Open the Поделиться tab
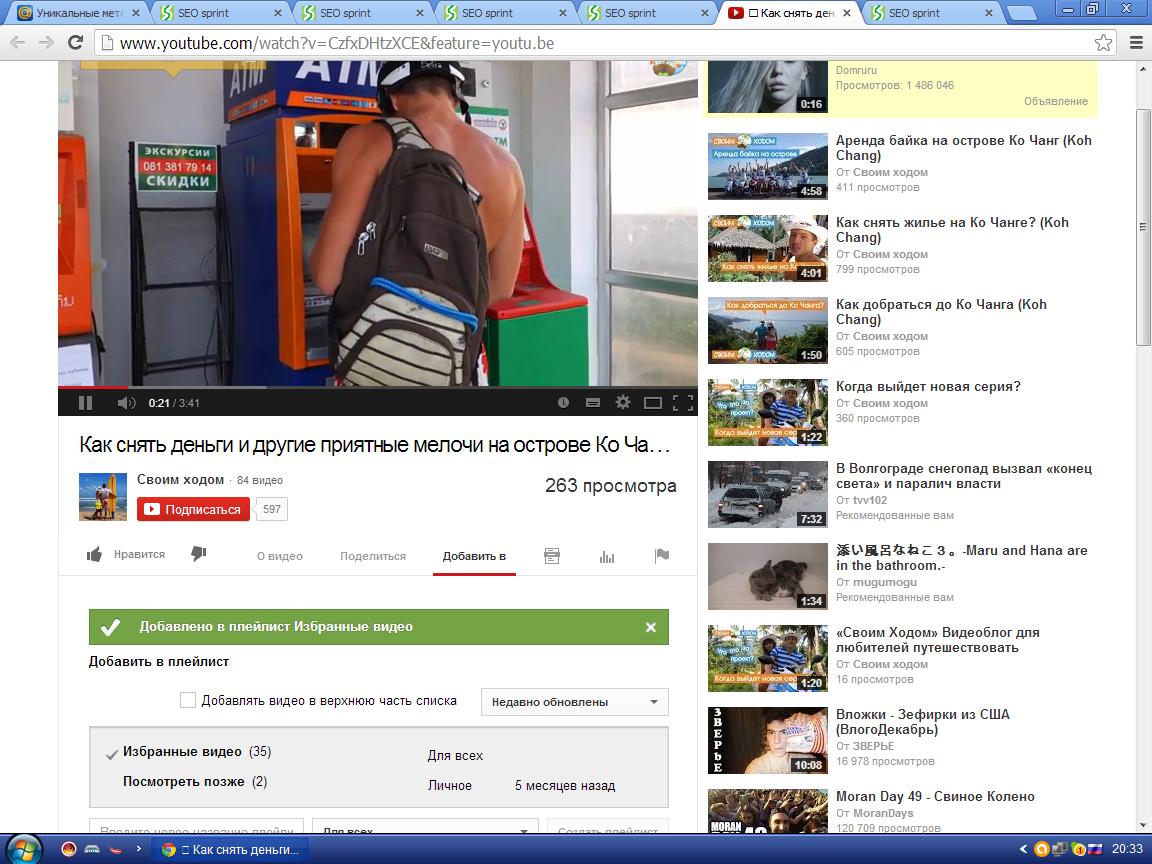1152x864 pixels. tap(372, 556)
